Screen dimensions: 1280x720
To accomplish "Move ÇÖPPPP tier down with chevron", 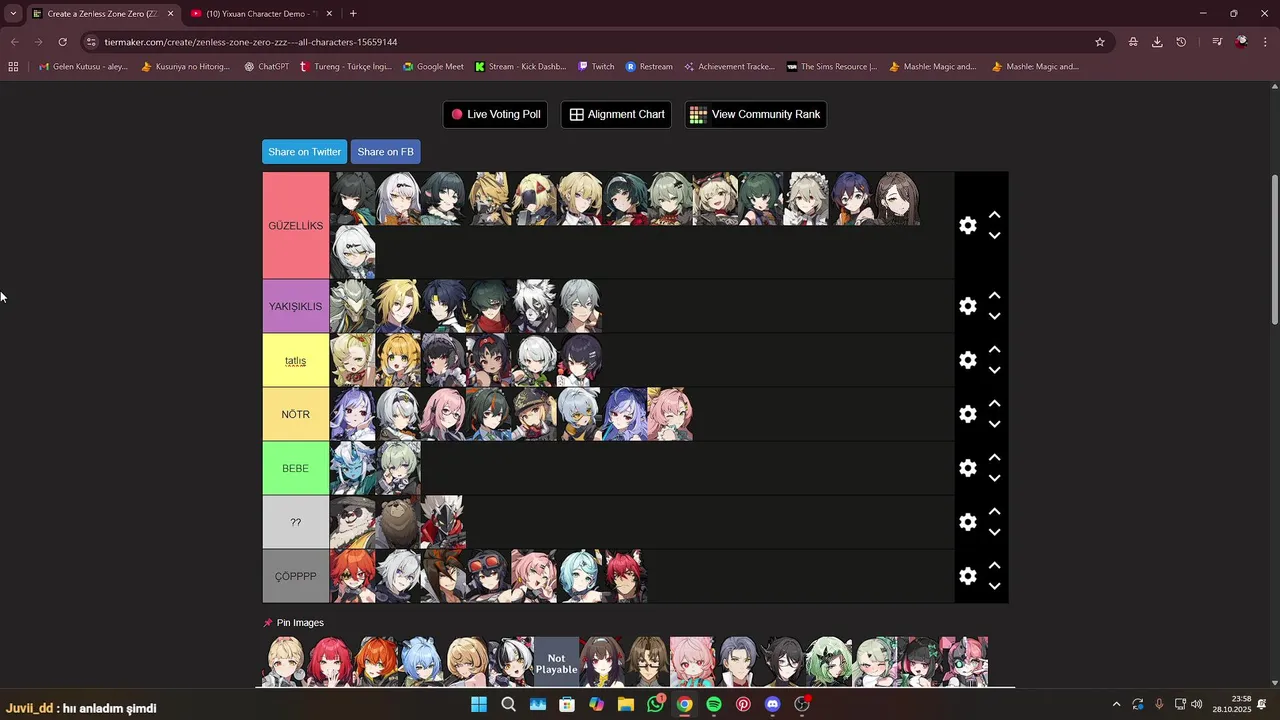I will [x=994, y=586].
